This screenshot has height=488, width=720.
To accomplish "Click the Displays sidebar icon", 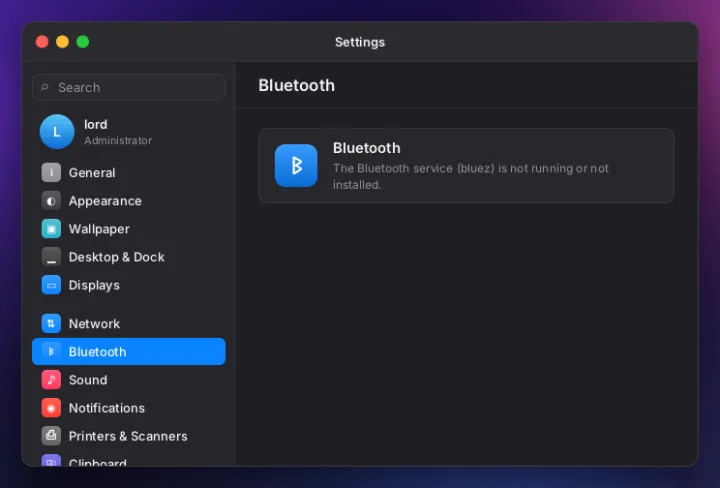I will pyautogui.click(x=51, y=285).
